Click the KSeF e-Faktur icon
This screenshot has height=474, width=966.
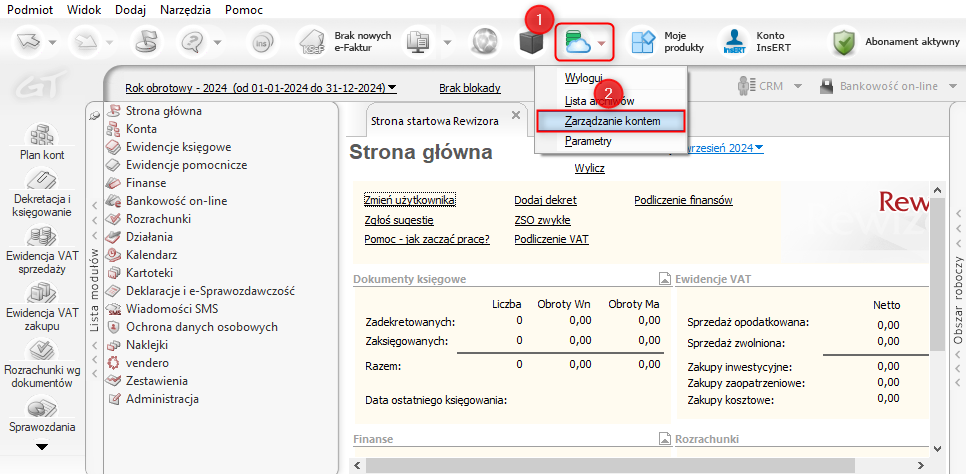(x=313, y=43)
